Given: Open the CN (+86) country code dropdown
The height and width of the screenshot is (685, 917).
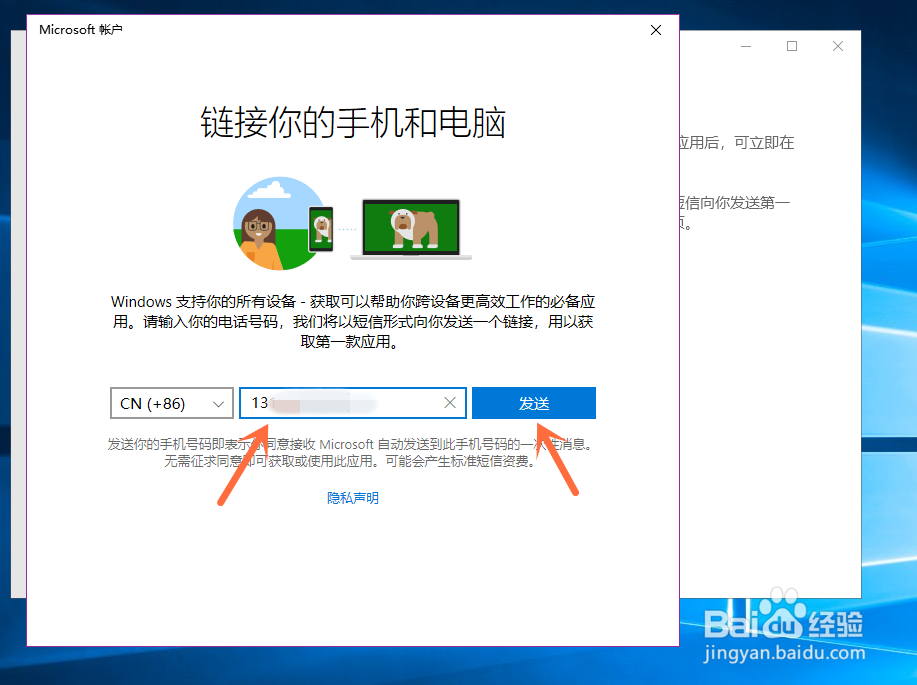Looking at the screenshot, I should click(171, 403).
